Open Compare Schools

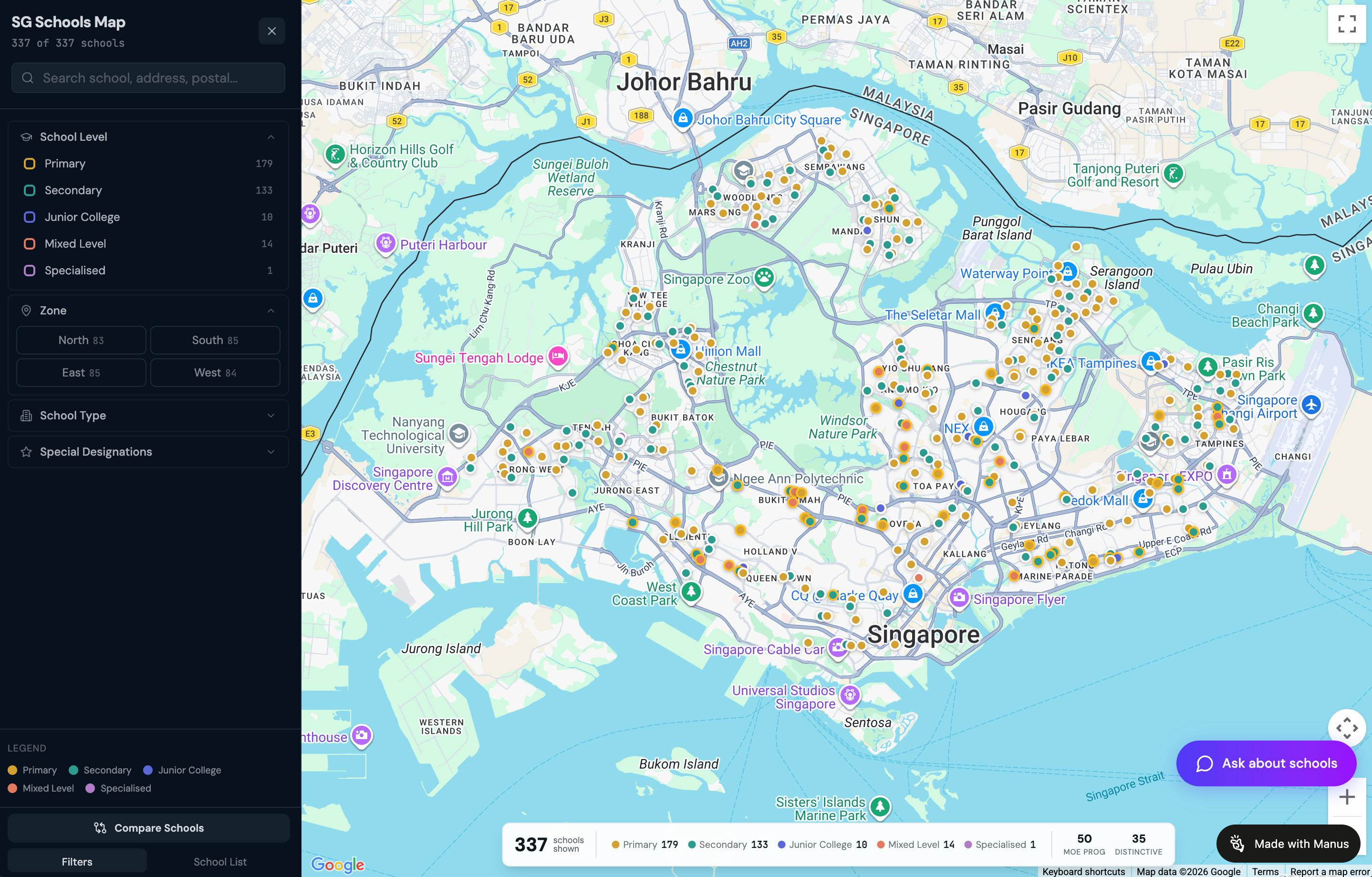[x=148, y=828]
